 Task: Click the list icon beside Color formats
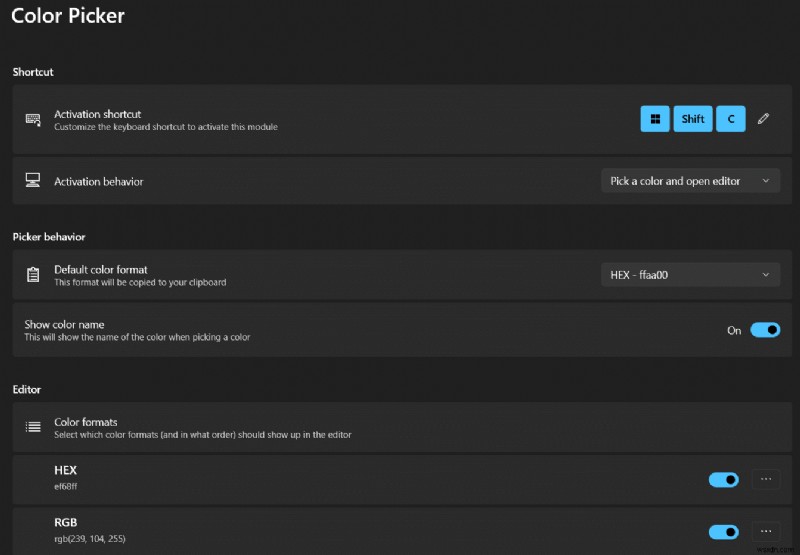point(33,426)
